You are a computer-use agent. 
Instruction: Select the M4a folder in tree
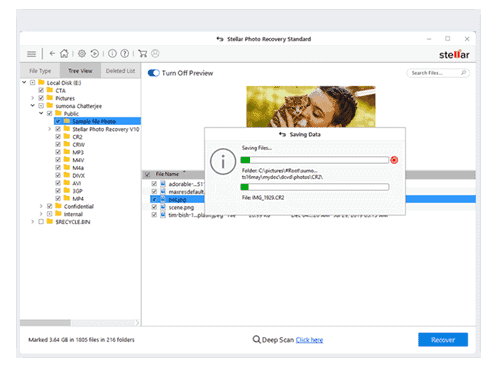coord(78,168)
